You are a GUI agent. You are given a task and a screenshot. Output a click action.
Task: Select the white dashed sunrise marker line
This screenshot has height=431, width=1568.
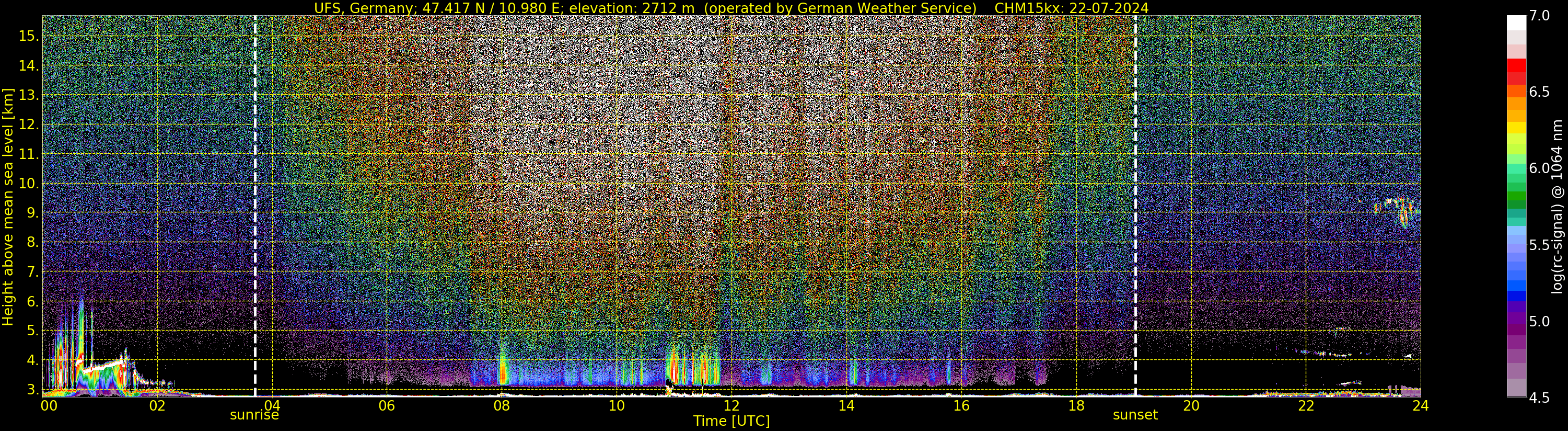pyautogui.click(x=255, y=206)
